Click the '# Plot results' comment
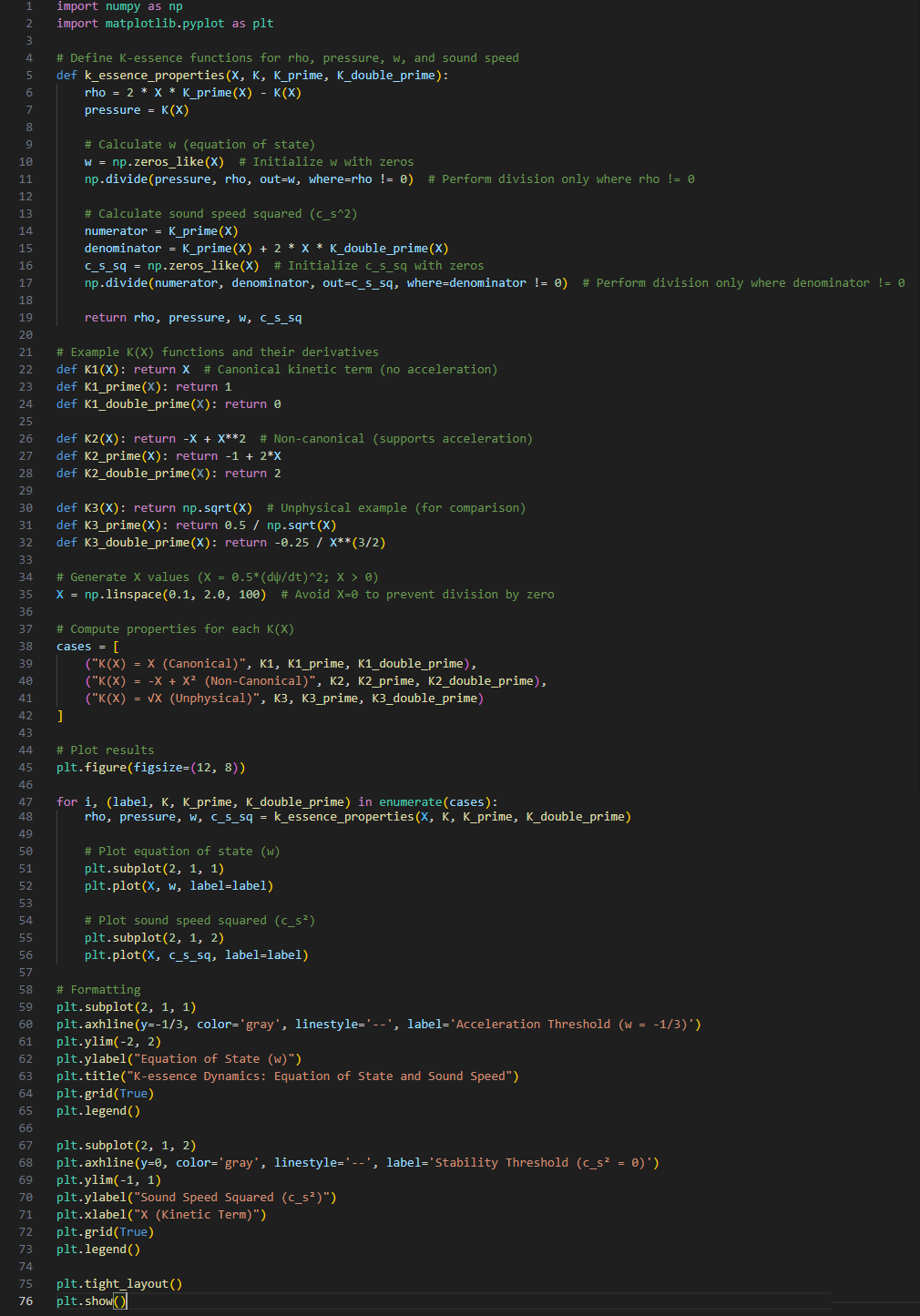 105,750
